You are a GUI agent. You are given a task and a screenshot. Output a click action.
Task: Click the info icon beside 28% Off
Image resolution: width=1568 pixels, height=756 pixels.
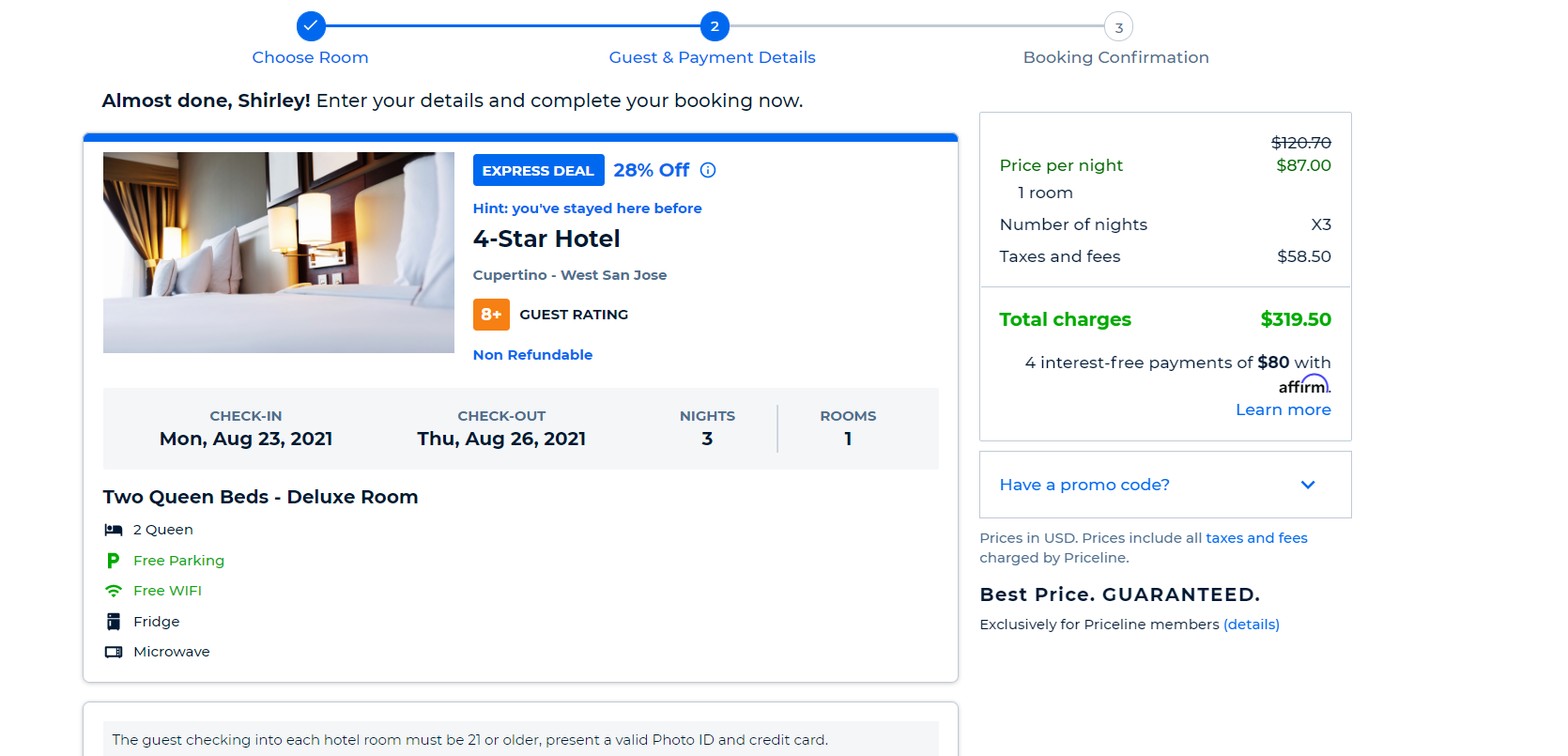708,170
